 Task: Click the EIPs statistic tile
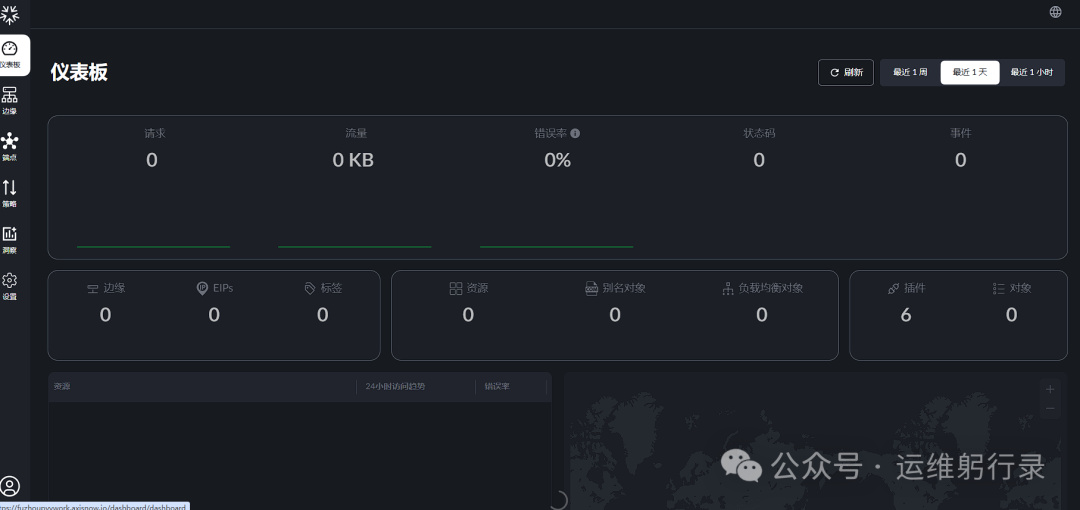(x=214, y=303)
